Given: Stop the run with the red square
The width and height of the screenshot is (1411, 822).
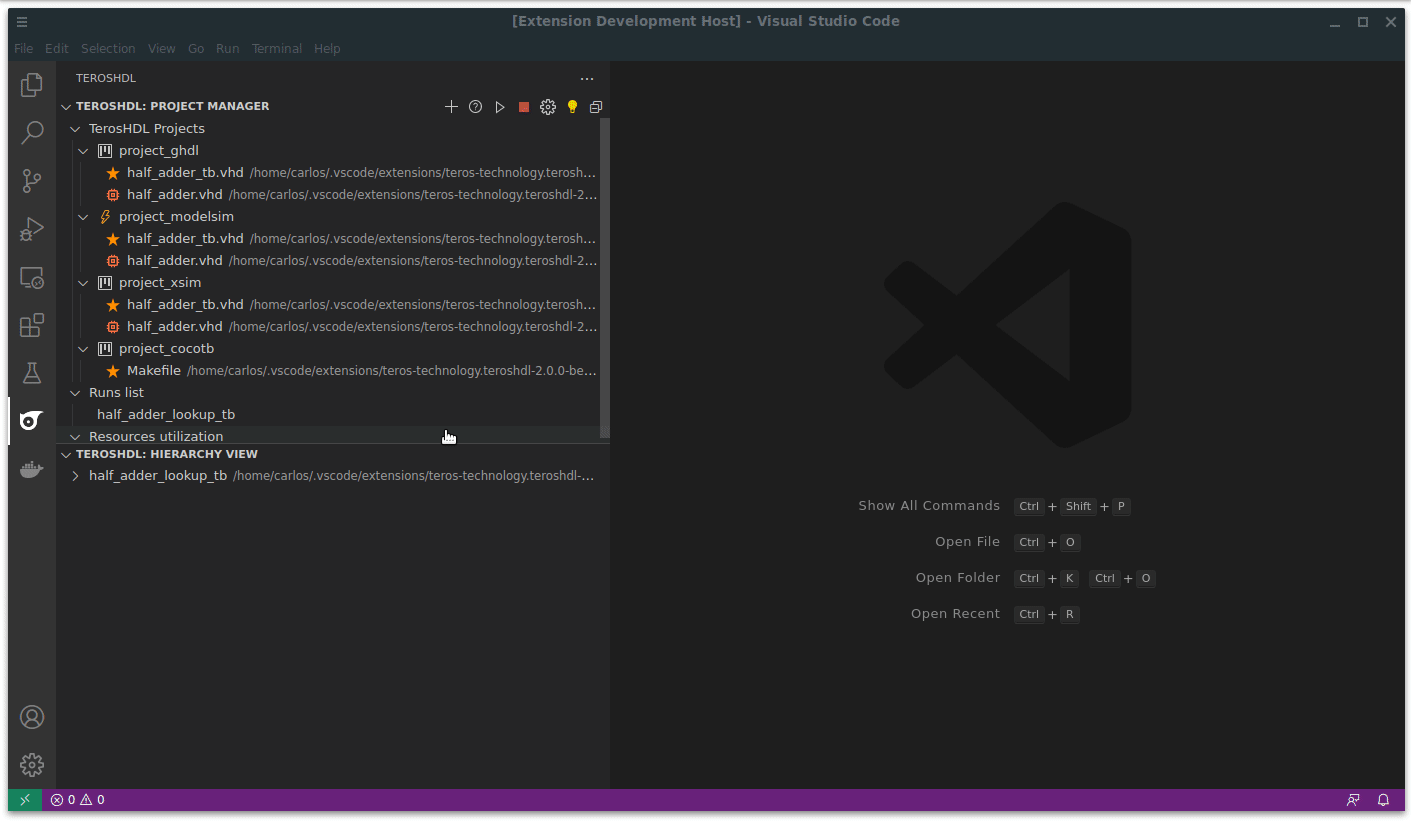Looking at the screenshot, I should coord(524,107).
